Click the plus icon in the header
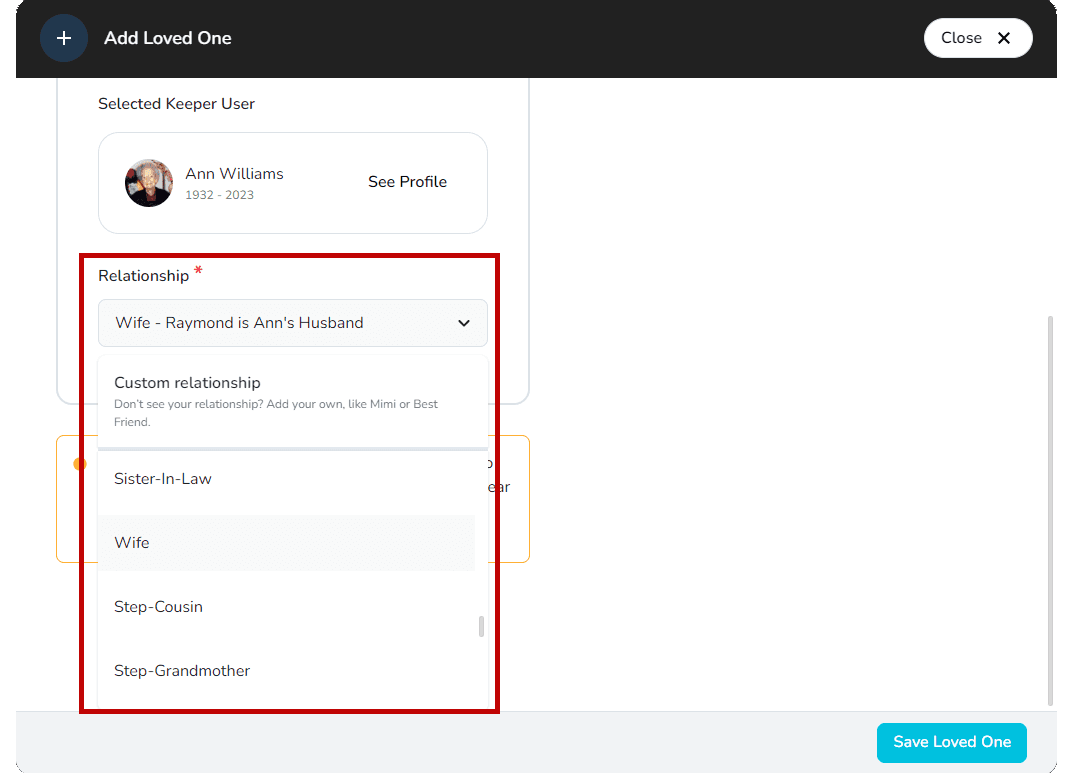The width and height of the screenshot is (1071, 773). (x=64, y=38)
